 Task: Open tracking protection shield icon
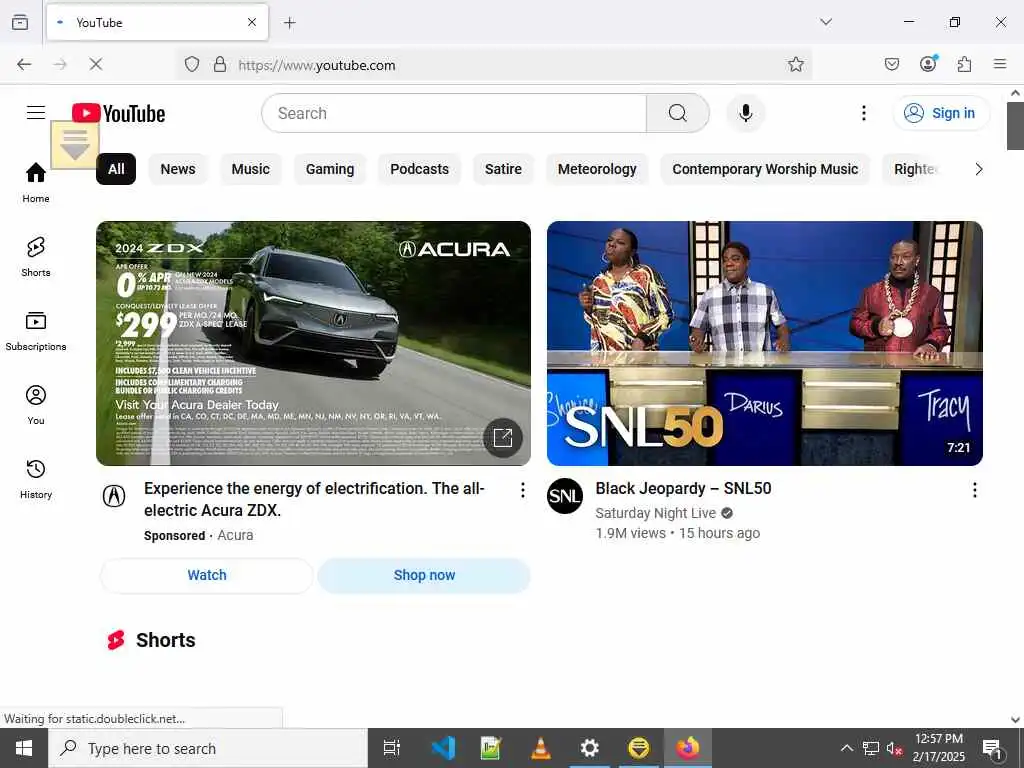(191, 64)
